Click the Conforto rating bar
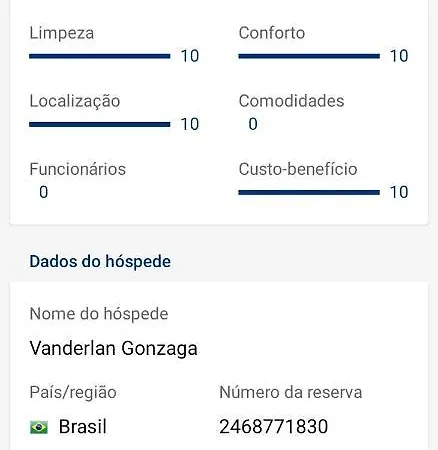The width and height of the screenshot is (438, 450). coord(309,56)
